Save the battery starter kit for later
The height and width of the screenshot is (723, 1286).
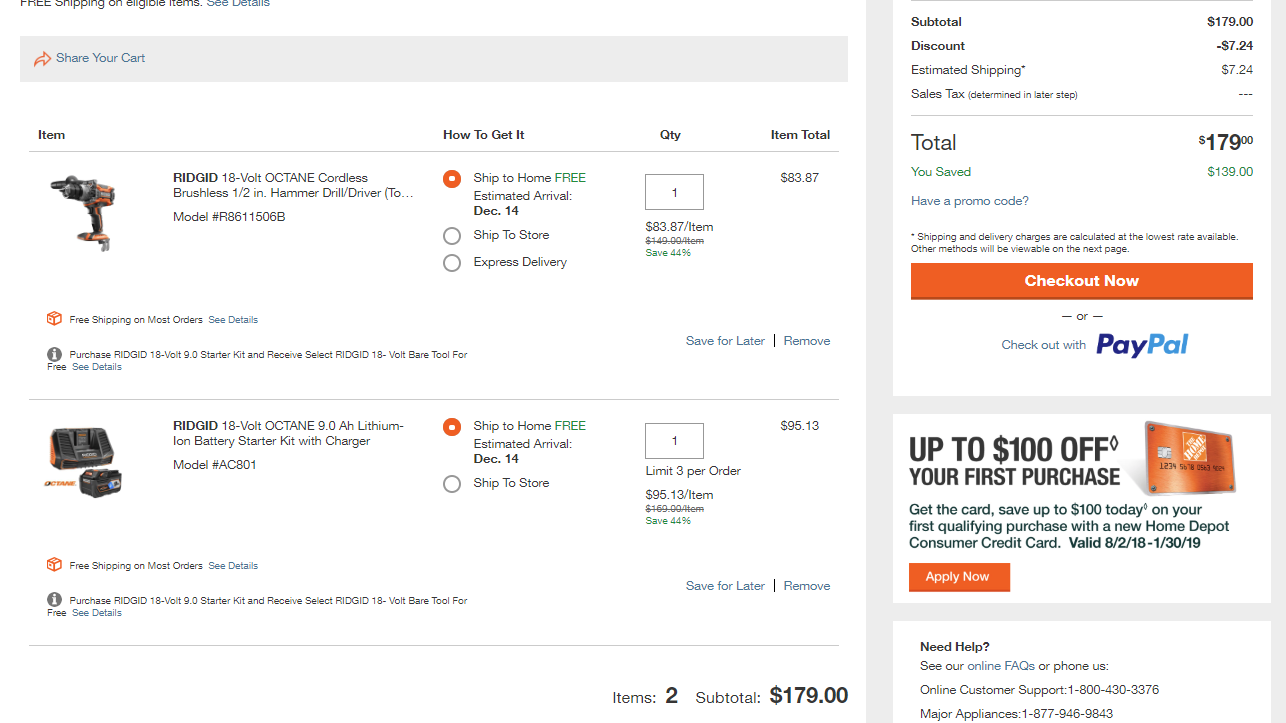click(725, 586)
